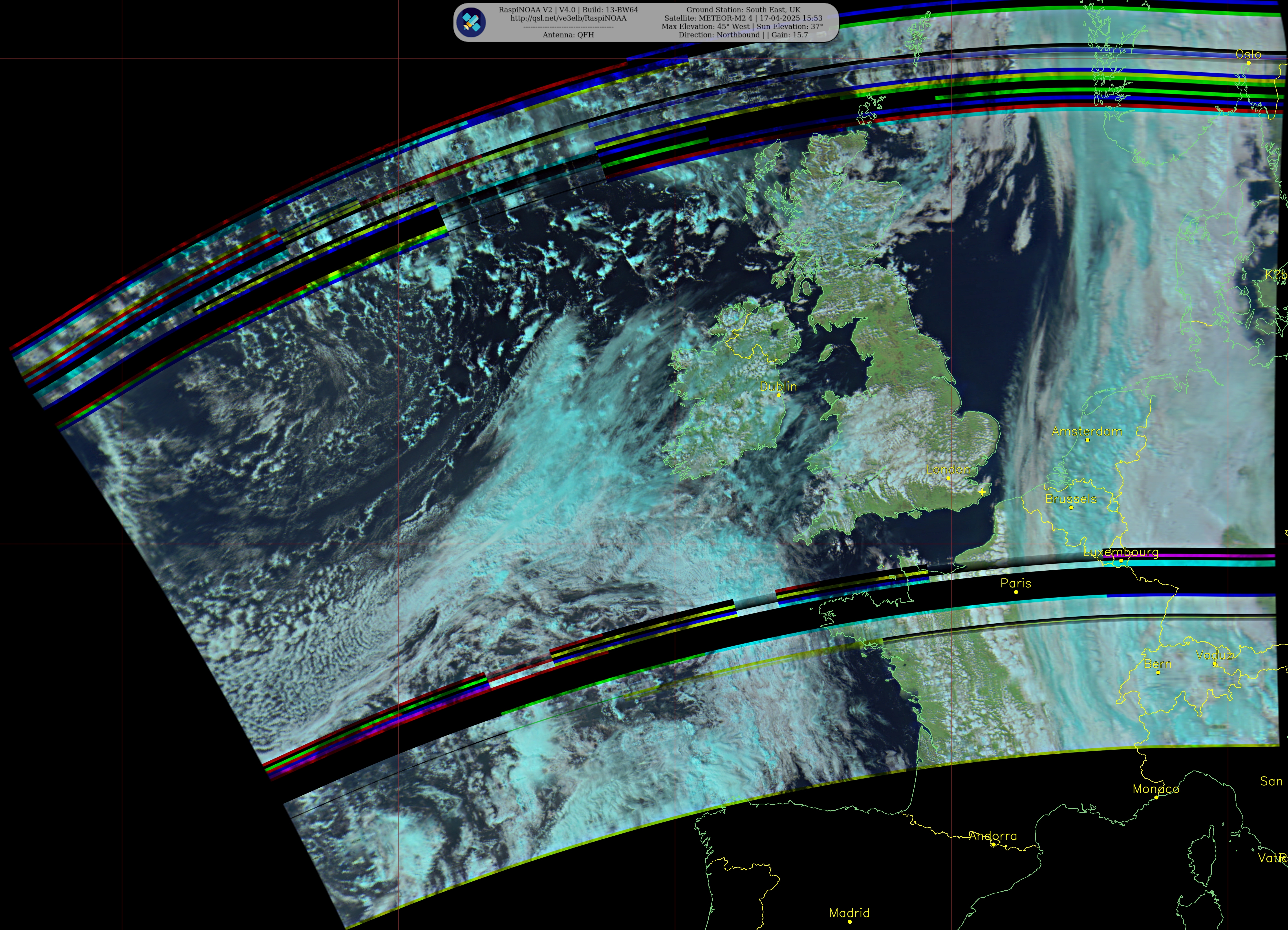The width and height of the screenshot is (1288, 930).
Task: Click the Oslo city label
Action: tap(1248, 55)
